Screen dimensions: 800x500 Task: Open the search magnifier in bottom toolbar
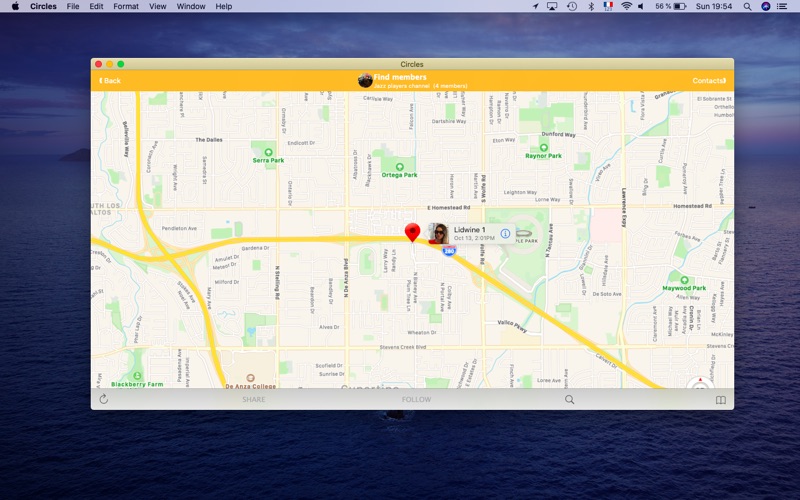569,399
